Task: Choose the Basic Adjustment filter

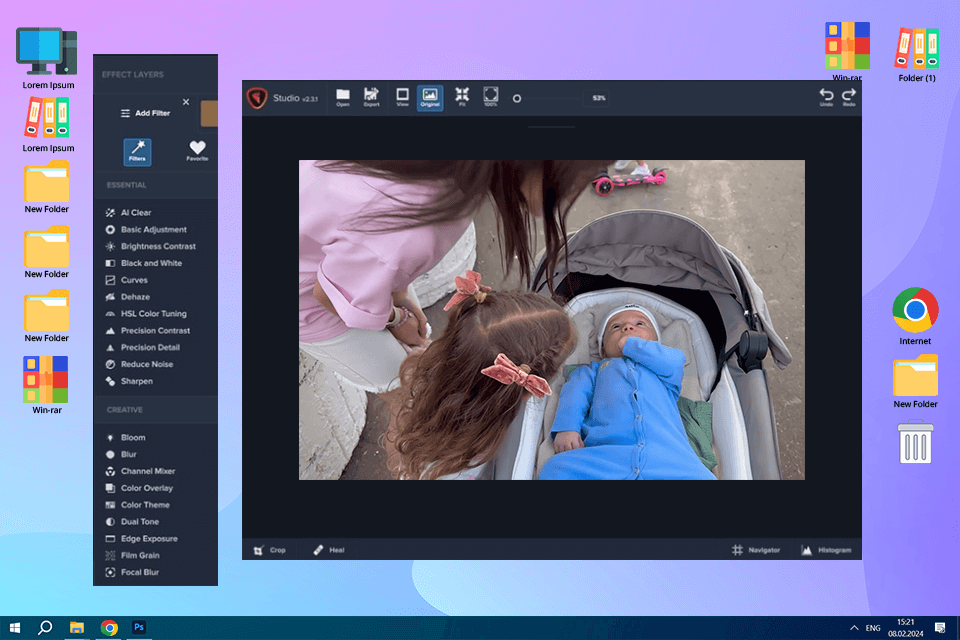Action: (x=146, y=230)
